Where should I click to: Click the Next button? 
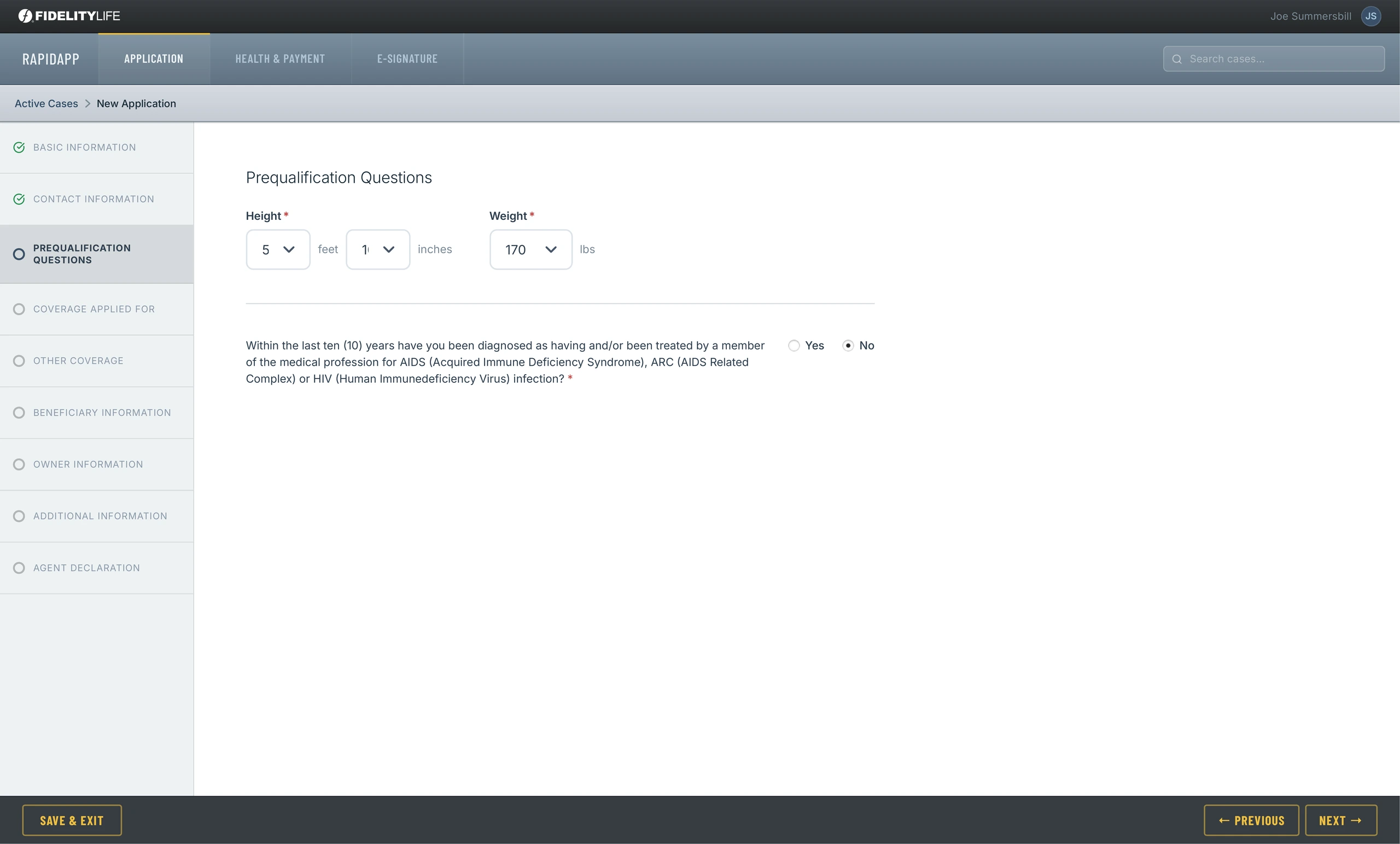click(1341, 820)
